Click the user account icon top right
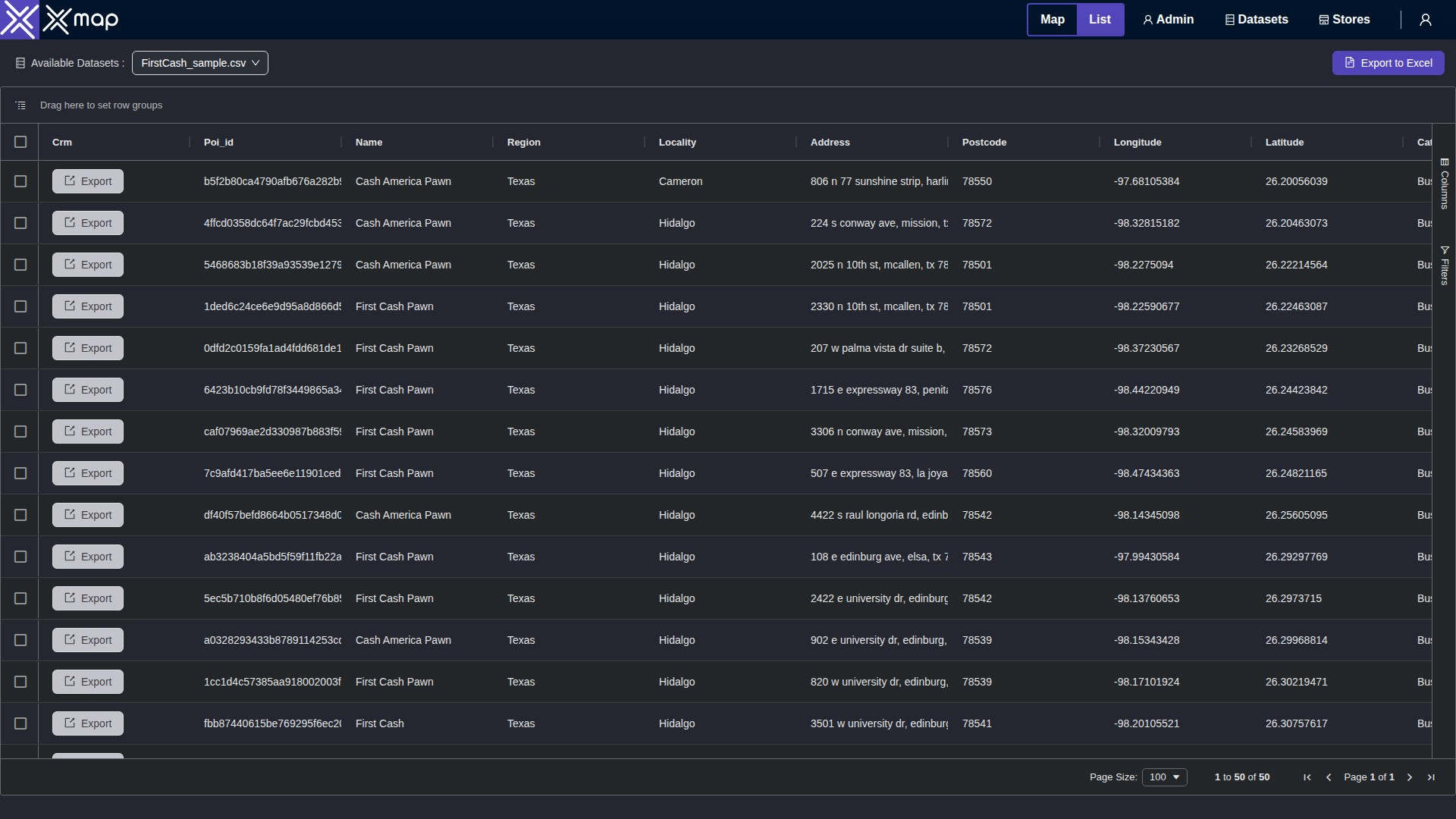 (x=1427, y=20)
